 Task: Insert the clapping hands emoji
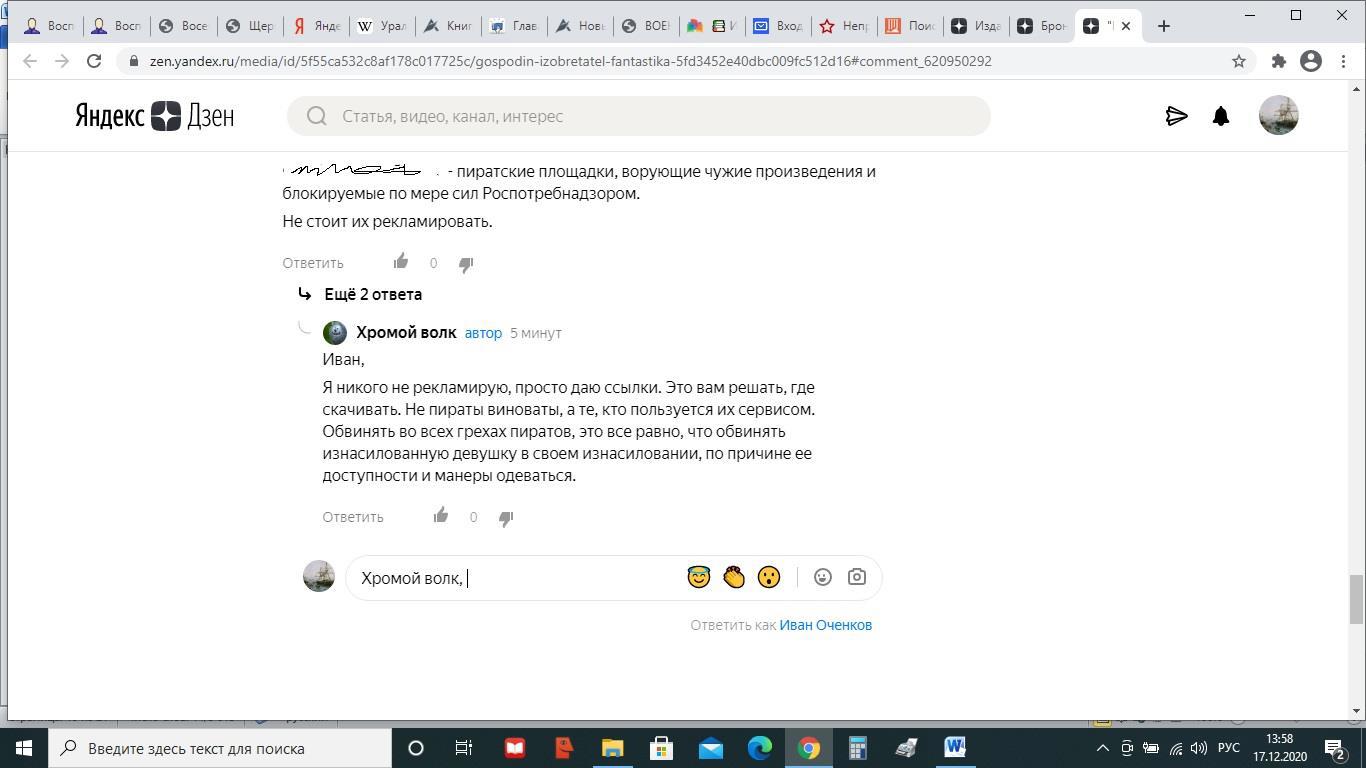click(x=734, y=577)
